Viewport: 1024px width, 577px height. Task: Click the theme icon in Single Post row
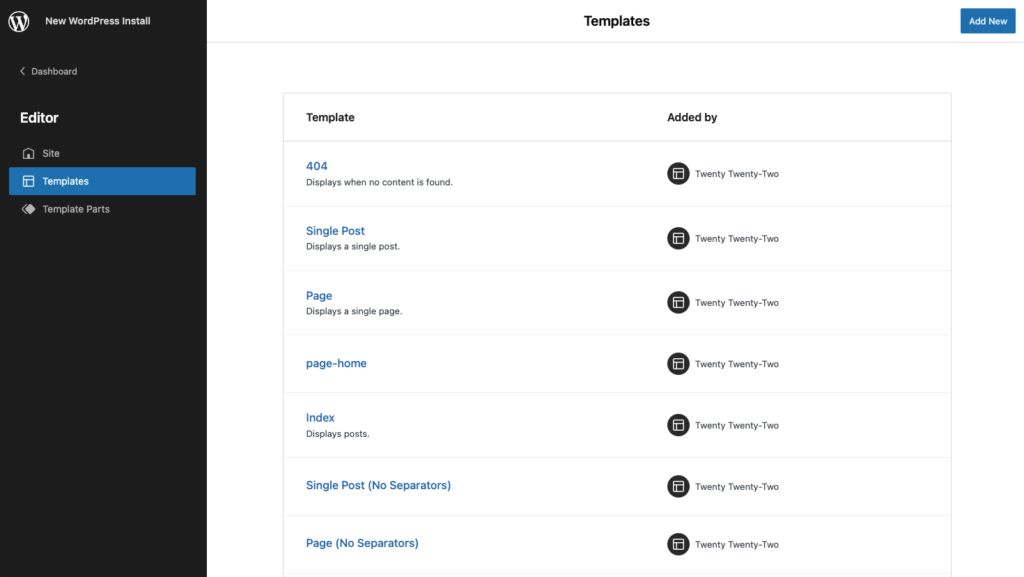[x=678, y=238]
